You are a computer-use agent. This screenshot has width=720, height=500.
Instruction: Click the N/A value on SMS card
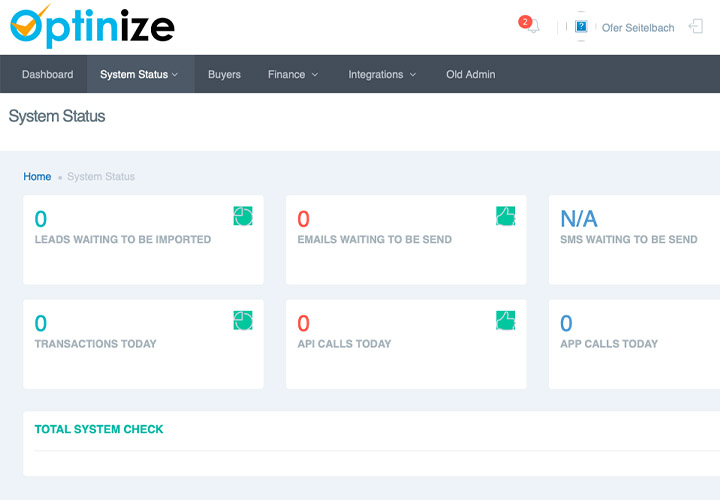click(x=579, y=219)
